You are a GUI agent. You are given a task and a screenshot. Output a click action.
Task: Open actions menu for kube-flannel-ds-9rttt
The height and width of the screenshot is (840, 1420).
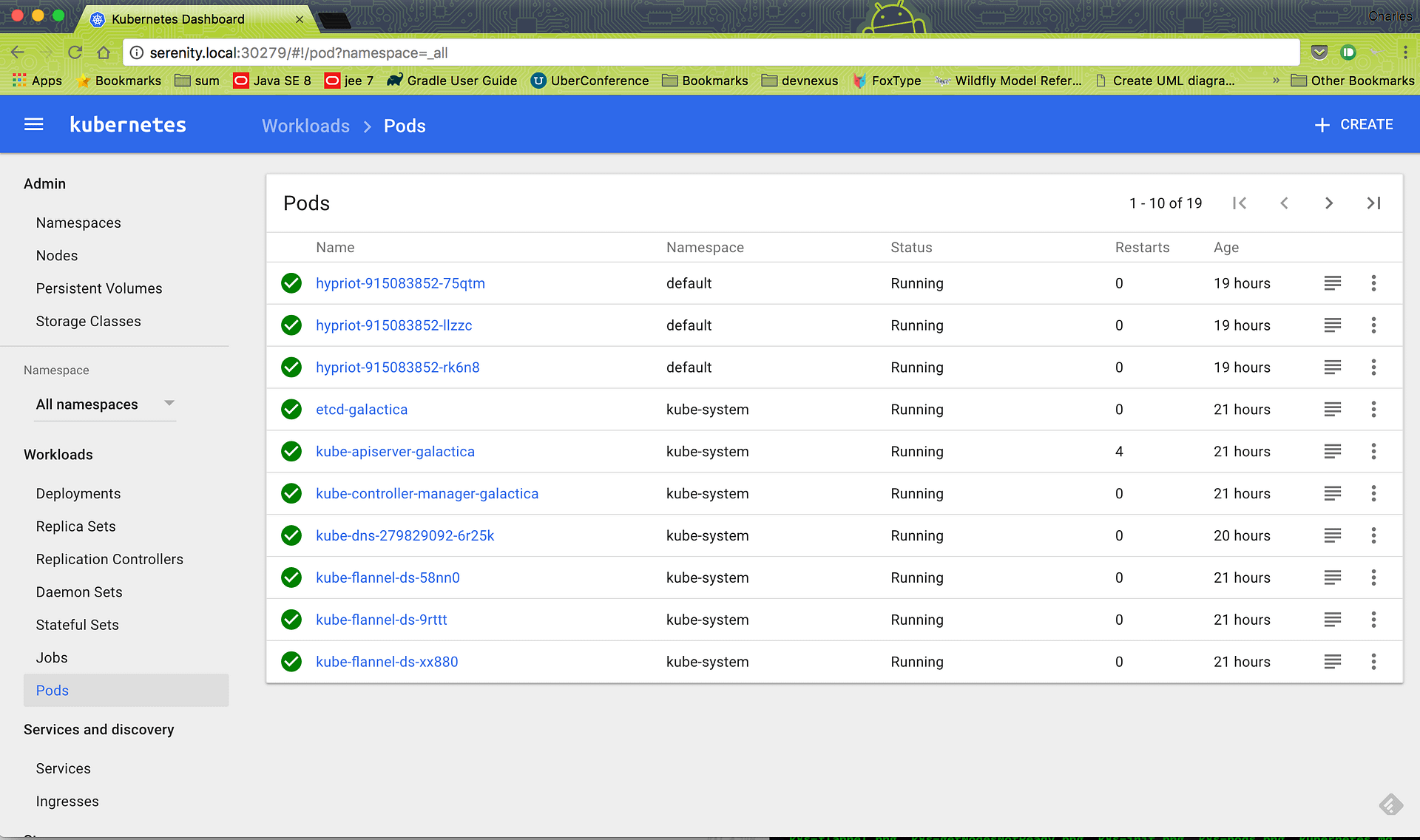click(x=1373, y=620)
